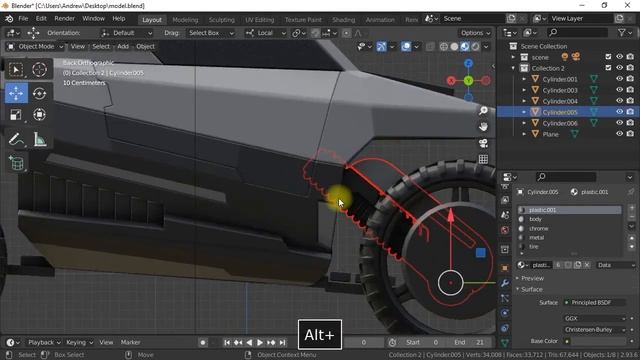Select the Move tool
The height and width of the screenshot is (360, 640).
[16, 93]
